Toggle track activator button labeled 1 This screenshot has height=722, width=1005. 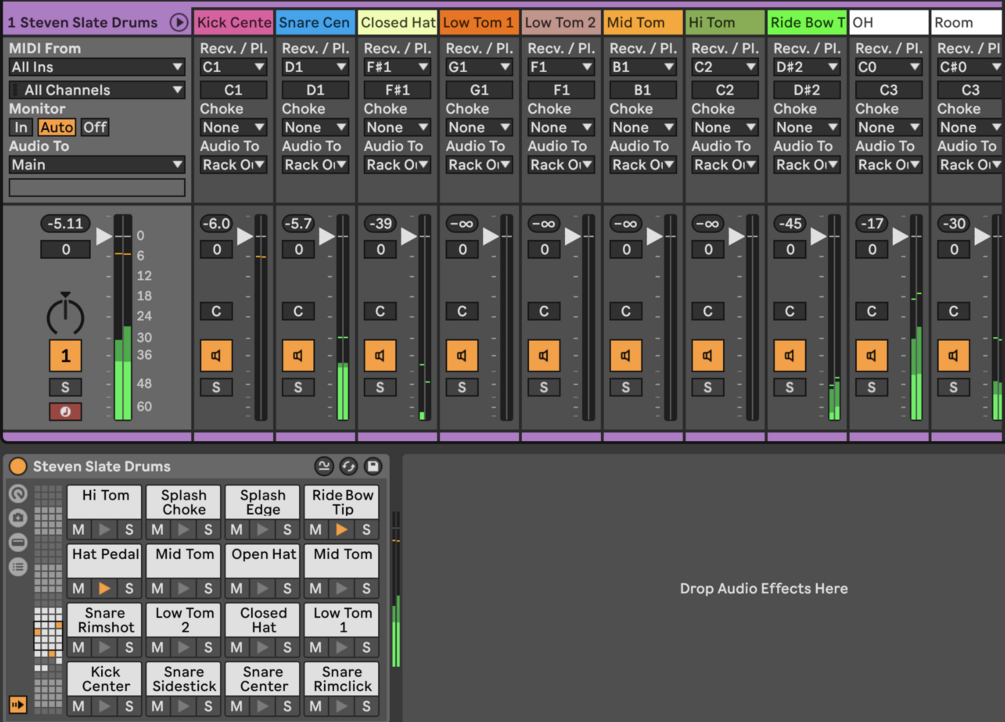[65, 356]
